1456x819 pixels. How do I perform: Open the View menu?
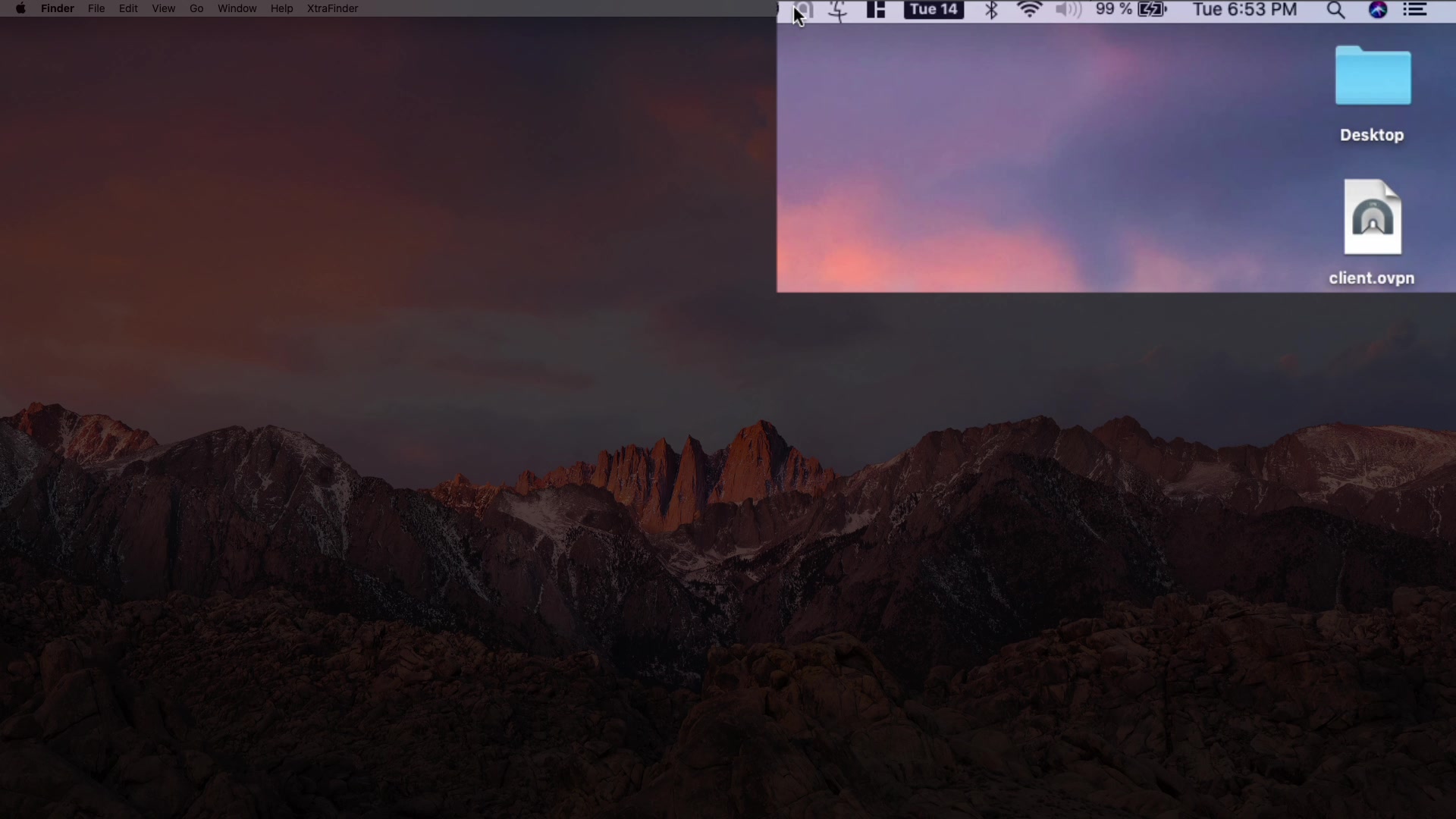click(163, 8)
